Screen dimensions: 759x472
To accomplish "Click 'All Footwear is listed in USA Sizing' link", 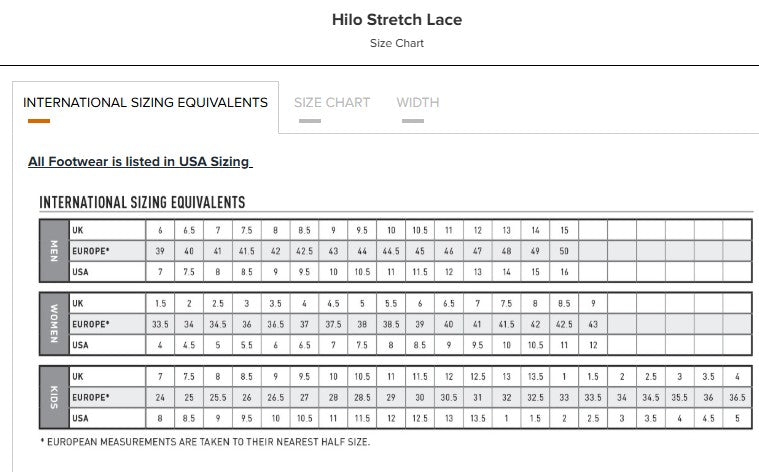I will point(140,162).
